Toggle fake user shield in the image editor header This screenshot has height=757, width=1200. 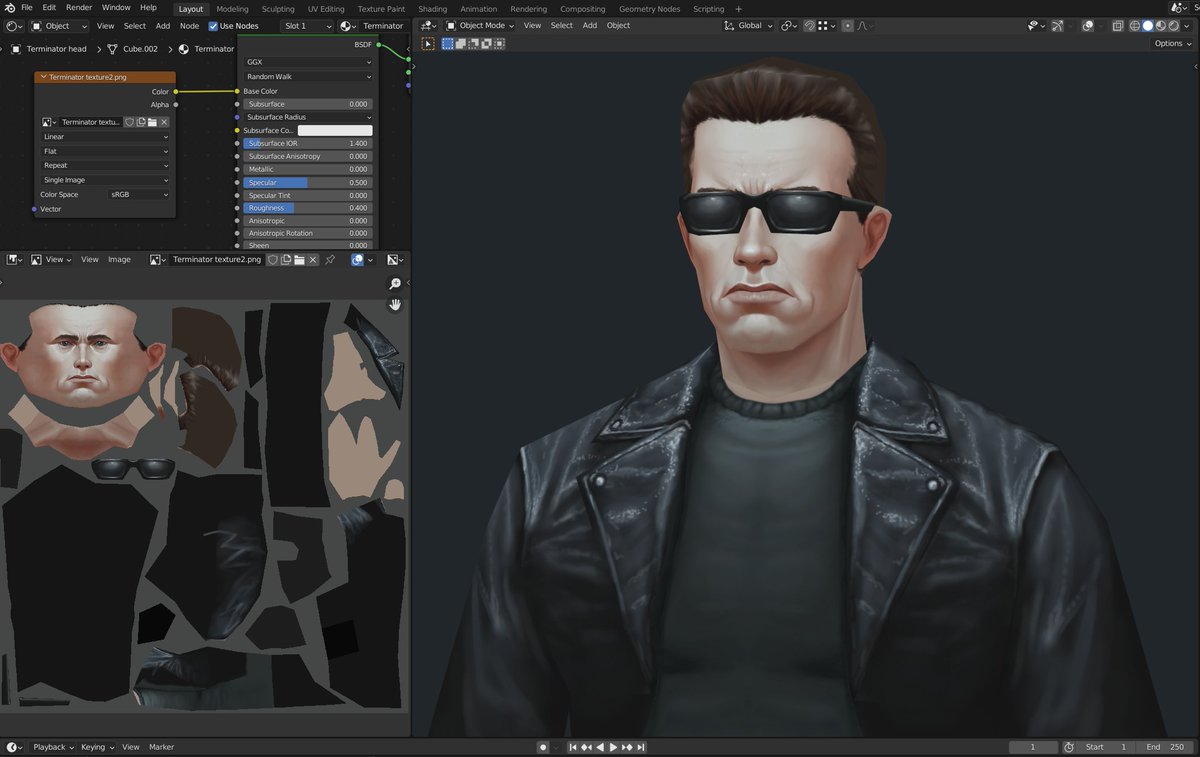(273, 260)
